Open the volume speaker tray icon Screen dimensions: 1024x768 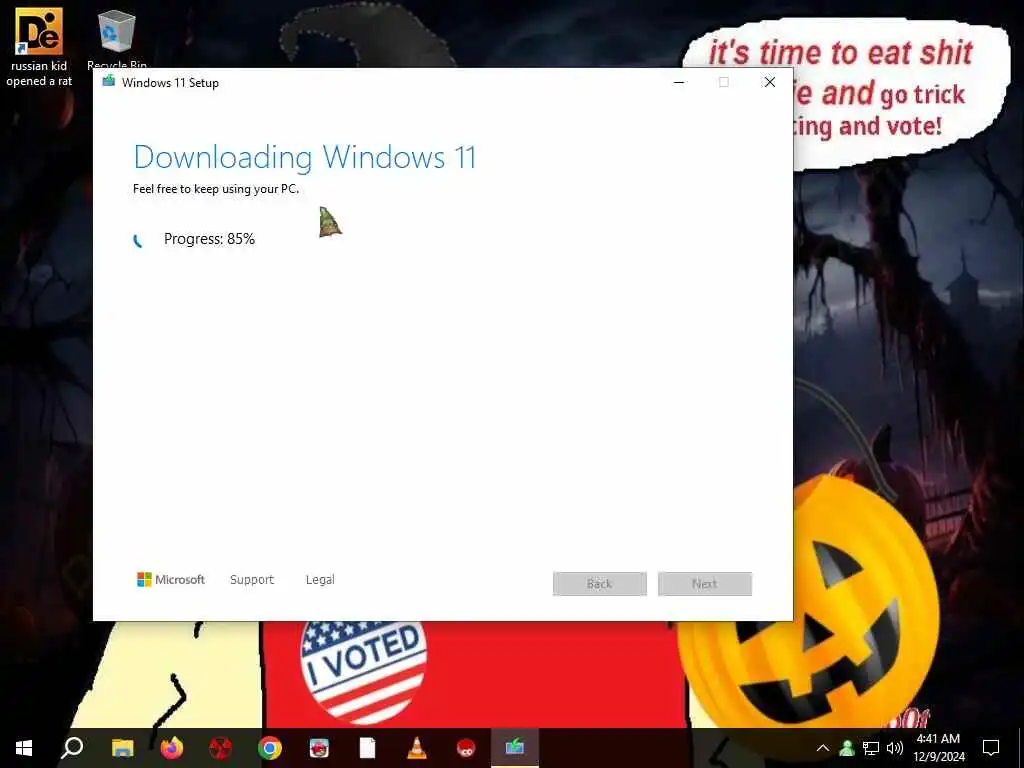click(895, 748)
